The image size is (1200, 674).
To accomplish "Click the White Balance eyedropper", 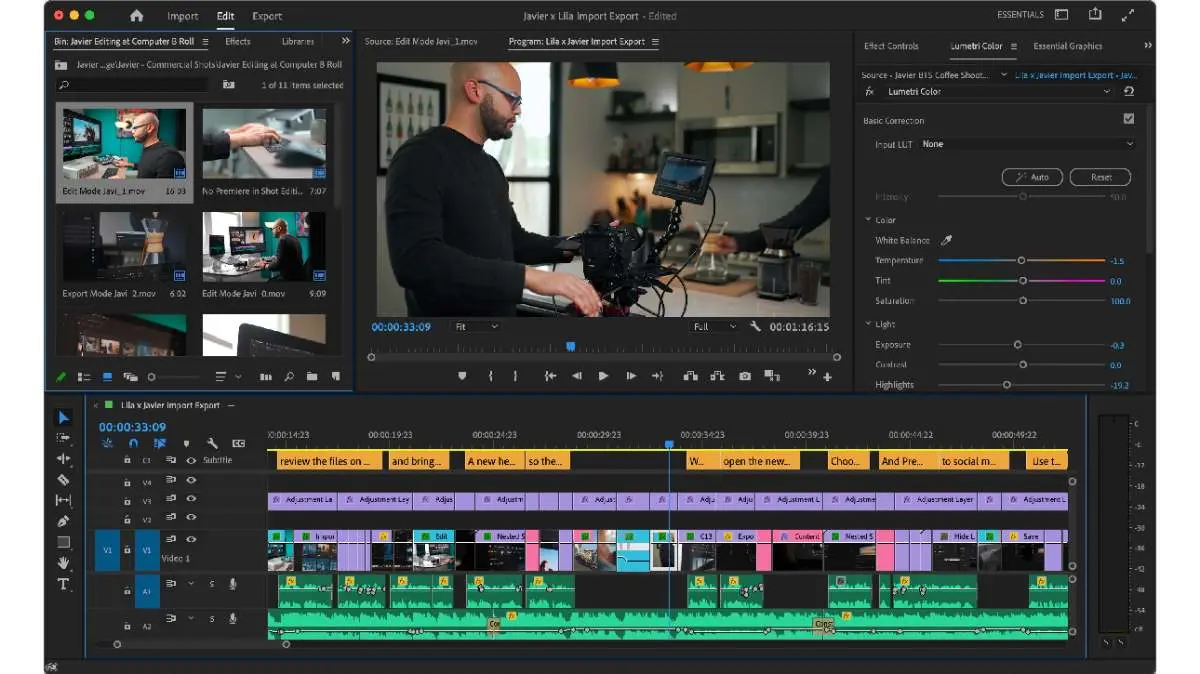I will 946,241.
